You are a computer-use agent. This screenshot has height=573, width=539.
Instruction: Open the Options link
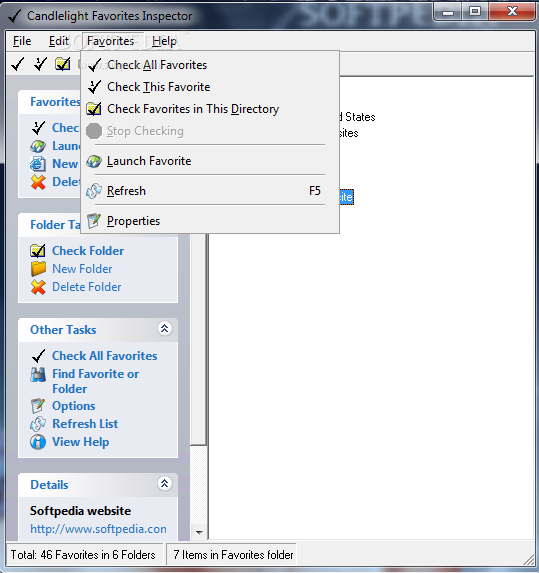click(x=73, y=406)
